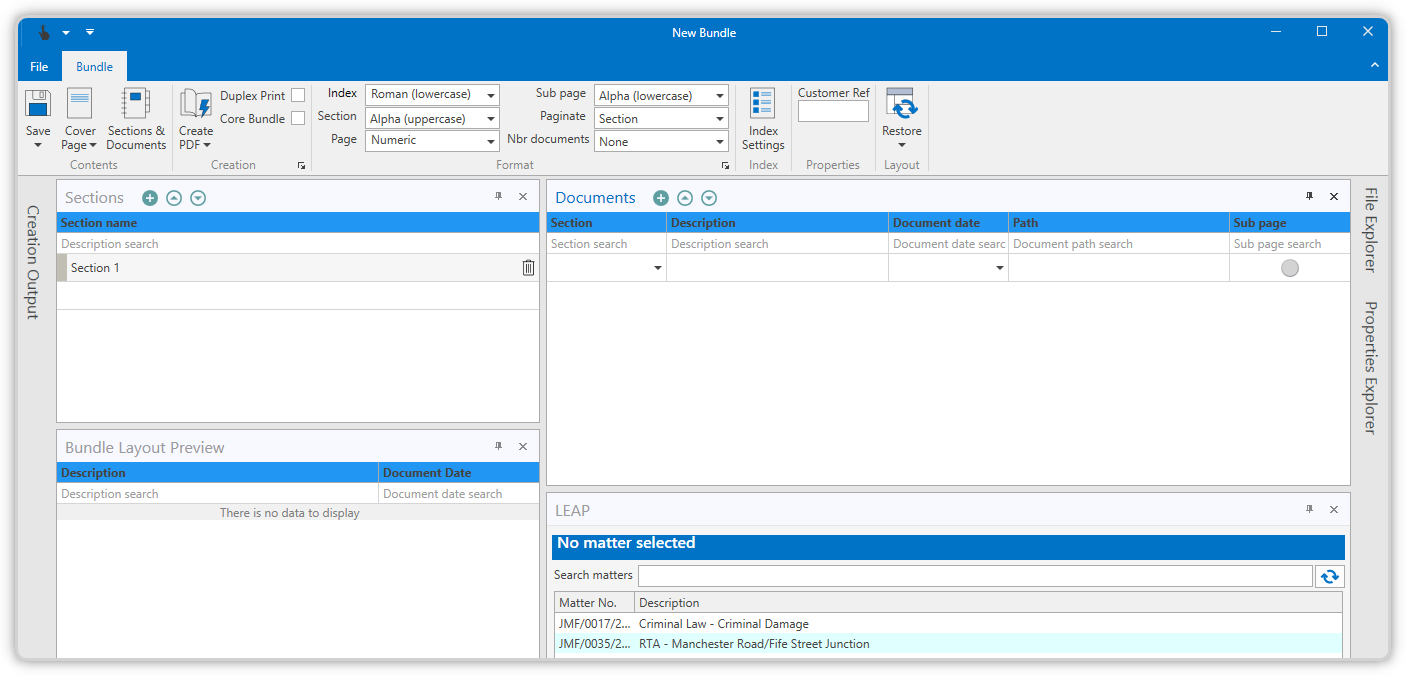Click the Create PDF icon
1406x676 pixels.
tap(195, 105)
